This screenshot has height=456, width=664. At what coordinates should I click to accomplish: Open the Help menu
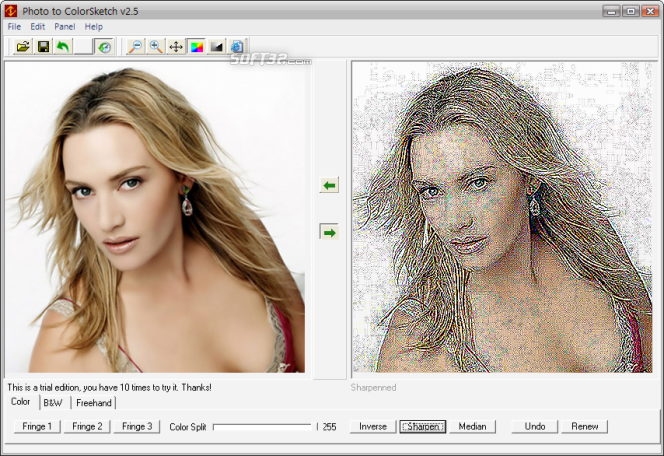[x=94, y=27]
